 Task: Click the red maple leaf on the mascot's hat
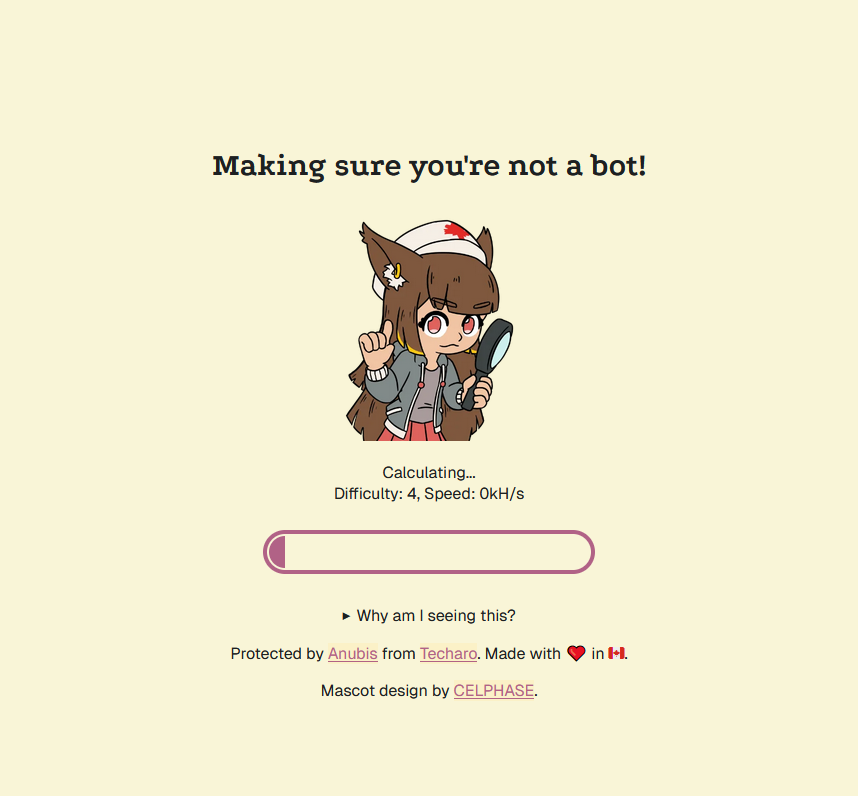[461, 231]
